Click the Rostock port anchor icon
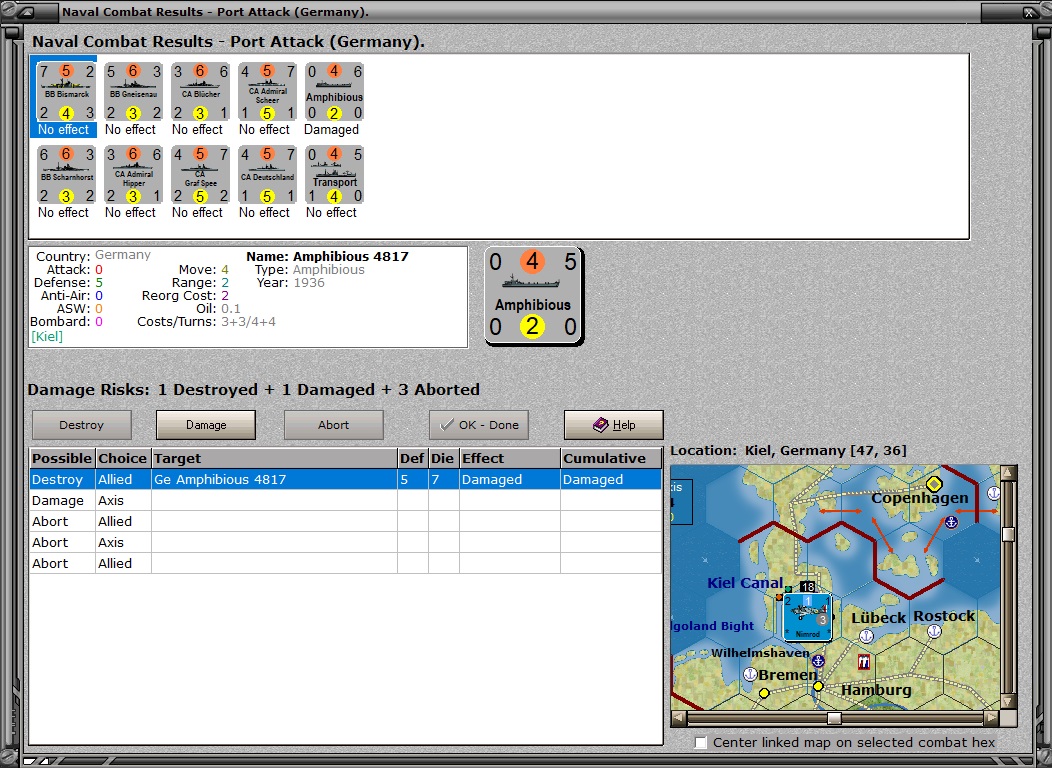1052x768 pixels. [x=935, y=632]
